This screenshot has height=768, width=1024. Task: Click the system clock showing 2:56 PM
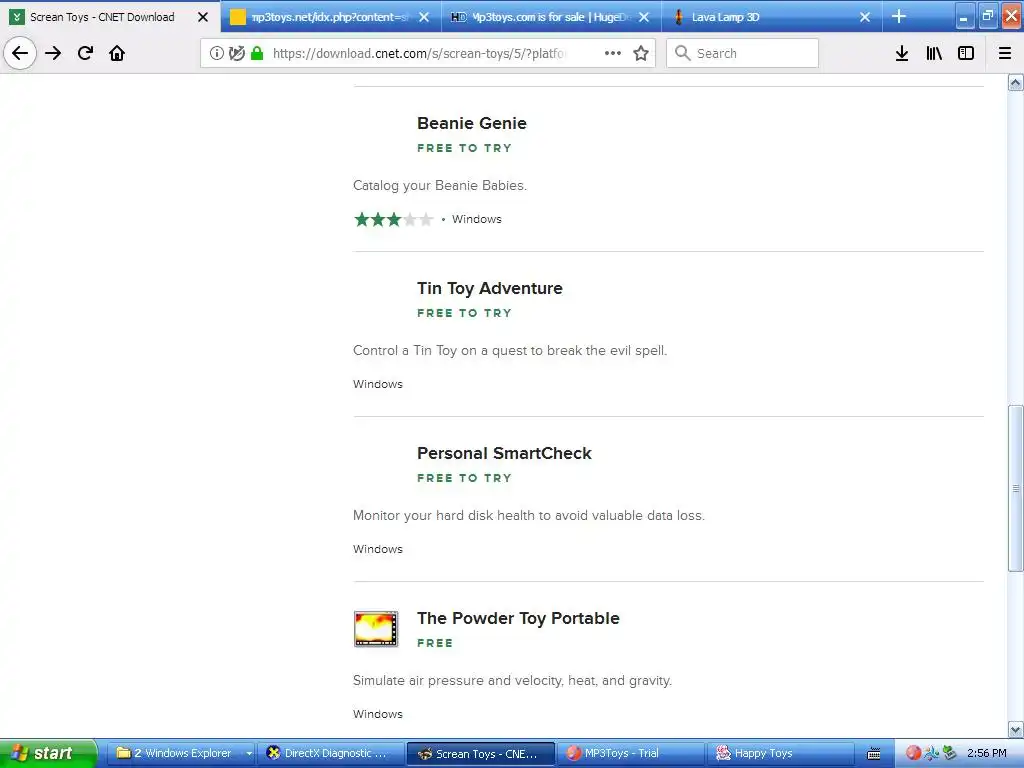tap(987, 753)
